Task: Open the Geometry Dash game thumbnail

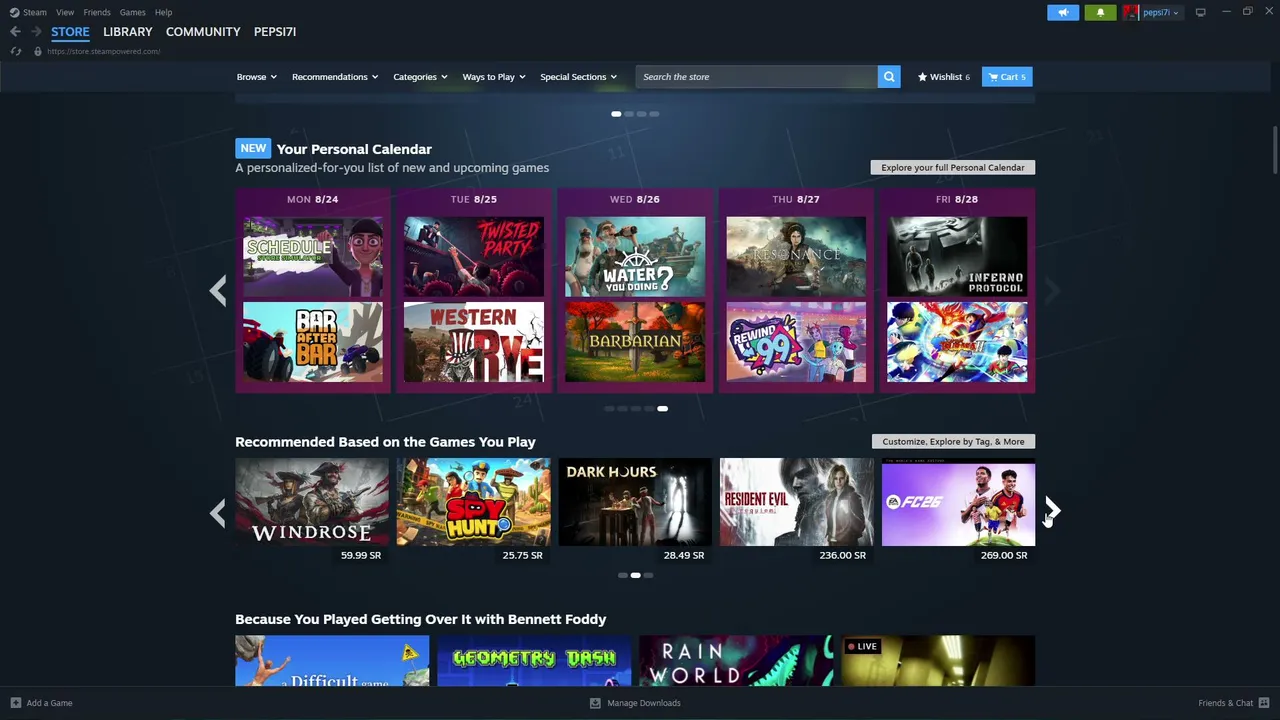Action: pyautogui.click(x=534, y=661)
